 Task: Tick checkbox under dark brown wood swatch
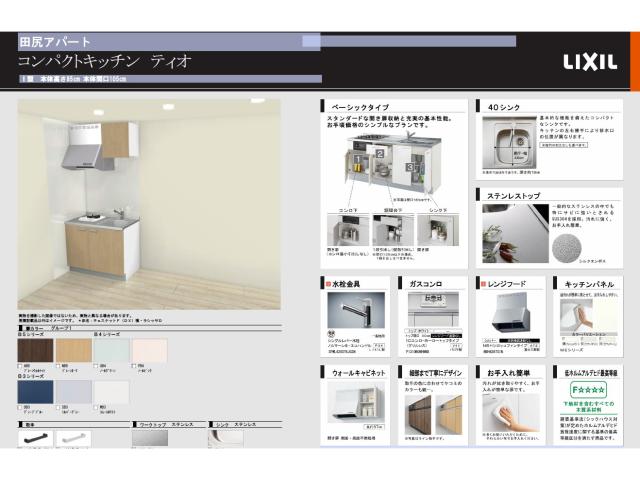(x=20, y=366)
